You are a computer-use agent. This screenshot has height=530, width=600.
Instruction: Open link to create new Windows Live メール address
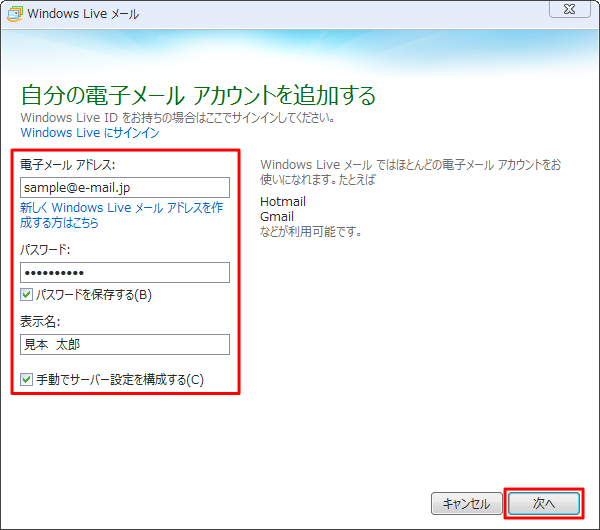(x=121, y=215)
